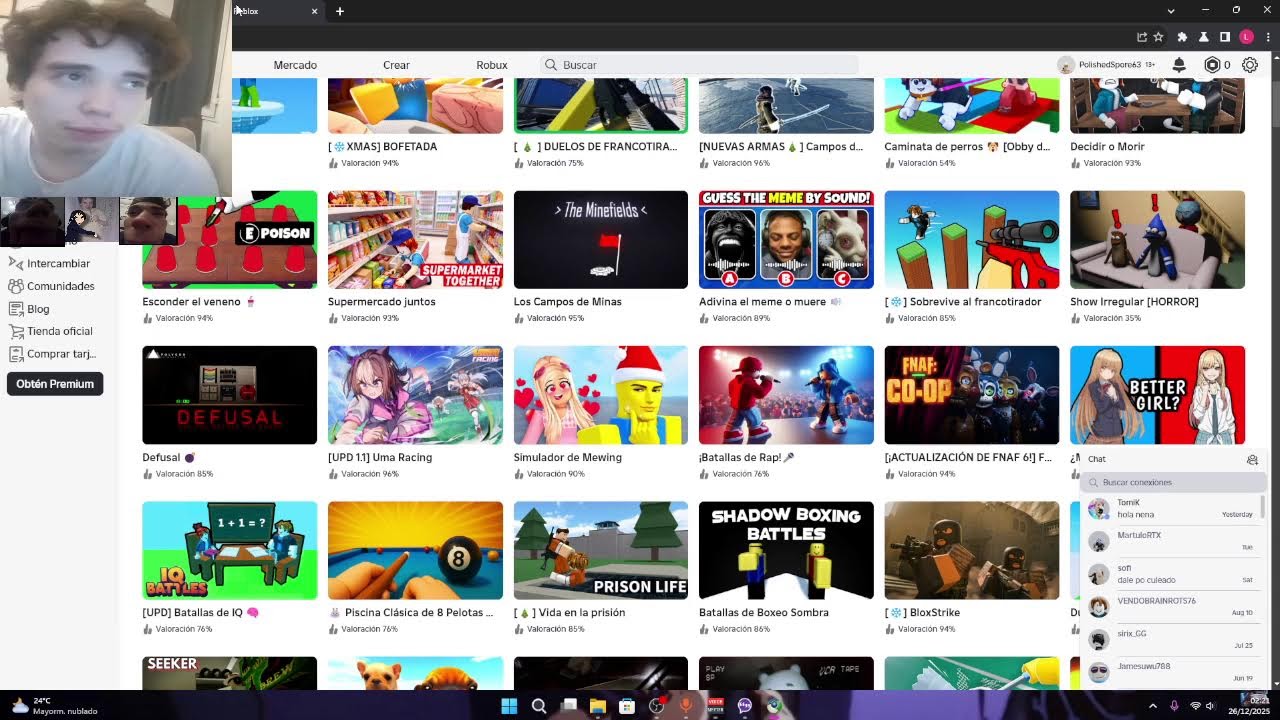Screen dimensions: 1280x720
Task: Open the chat with sofi
Action: 1171,574
